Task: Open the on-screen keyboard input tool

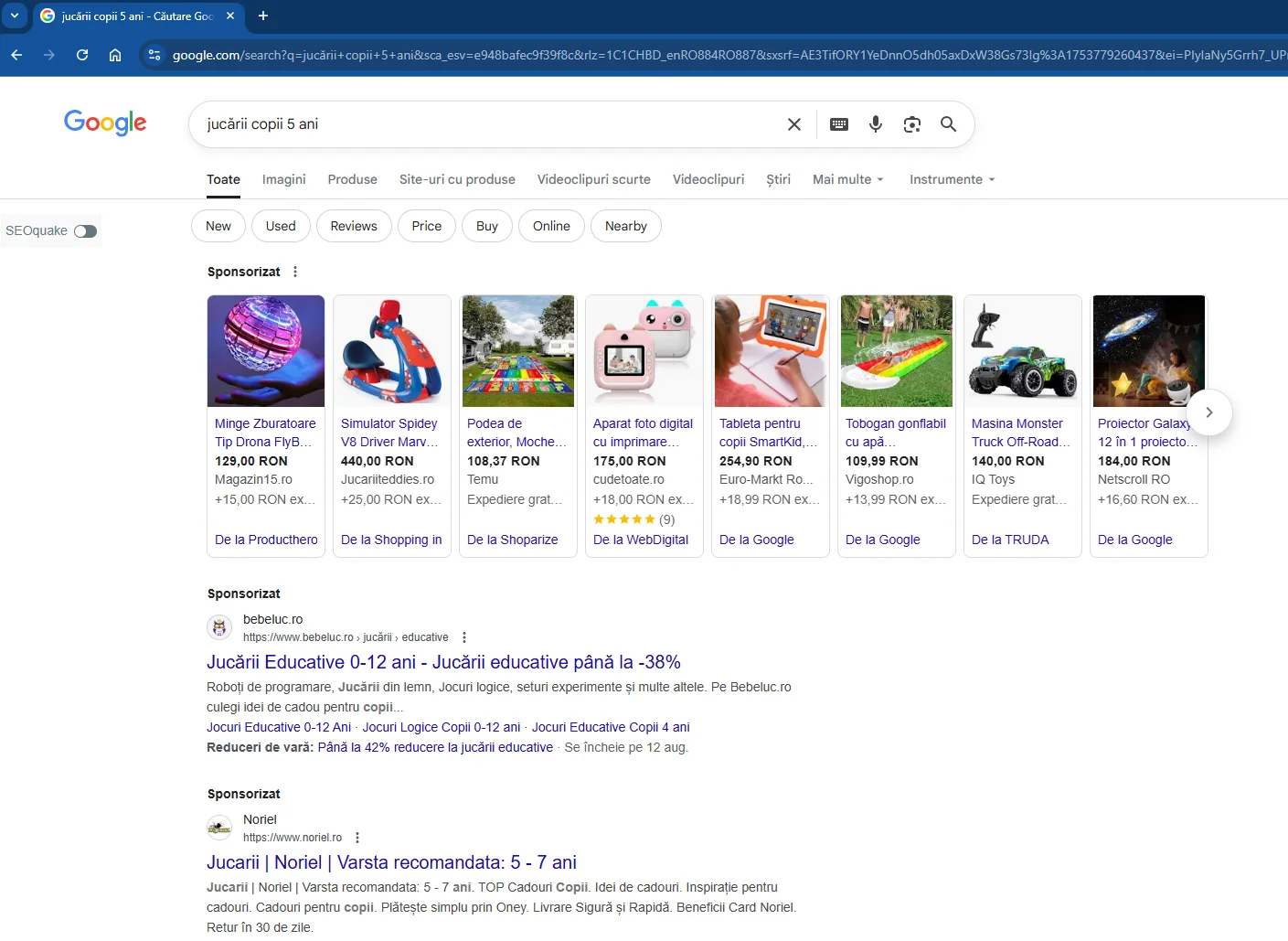Action: point(838,124)
